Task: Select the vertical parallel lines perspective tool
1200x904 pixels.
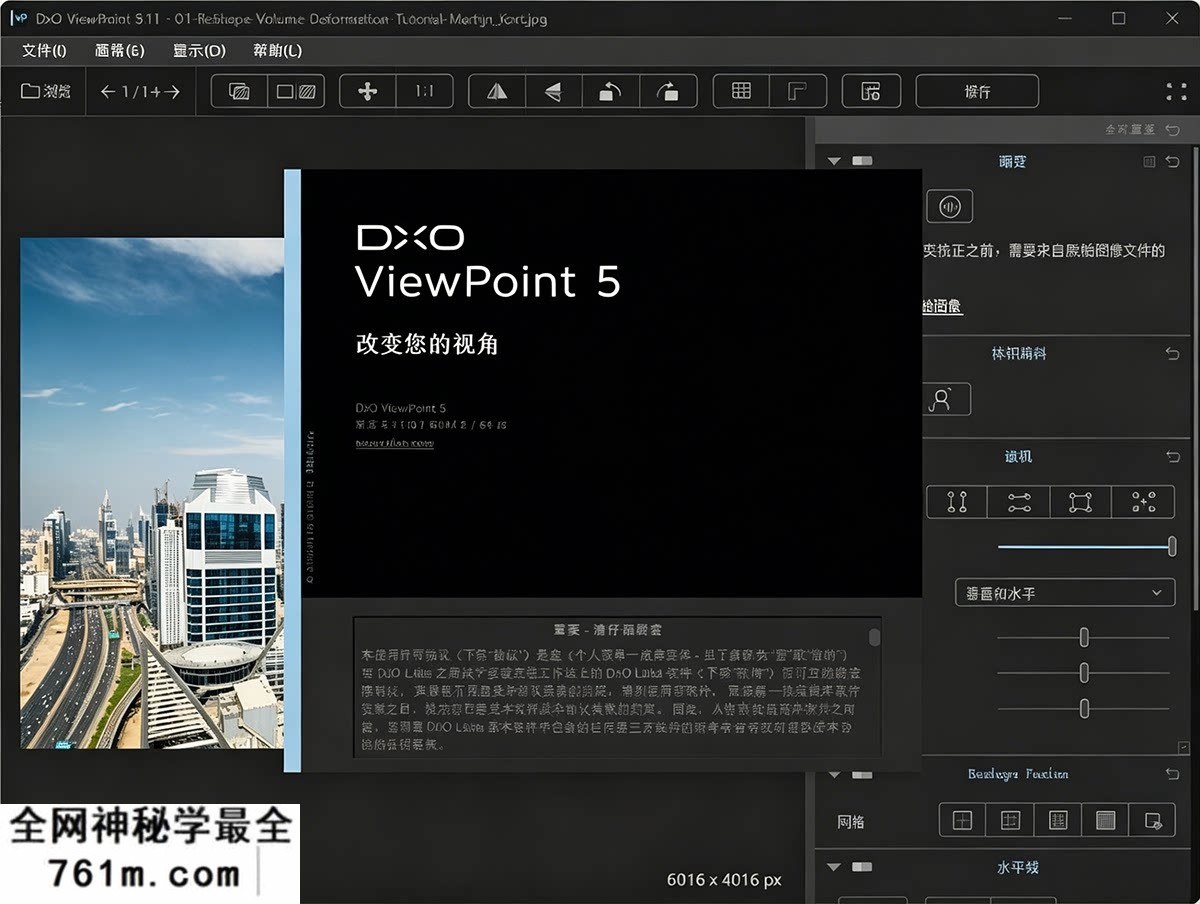Action: pos(957,502)
